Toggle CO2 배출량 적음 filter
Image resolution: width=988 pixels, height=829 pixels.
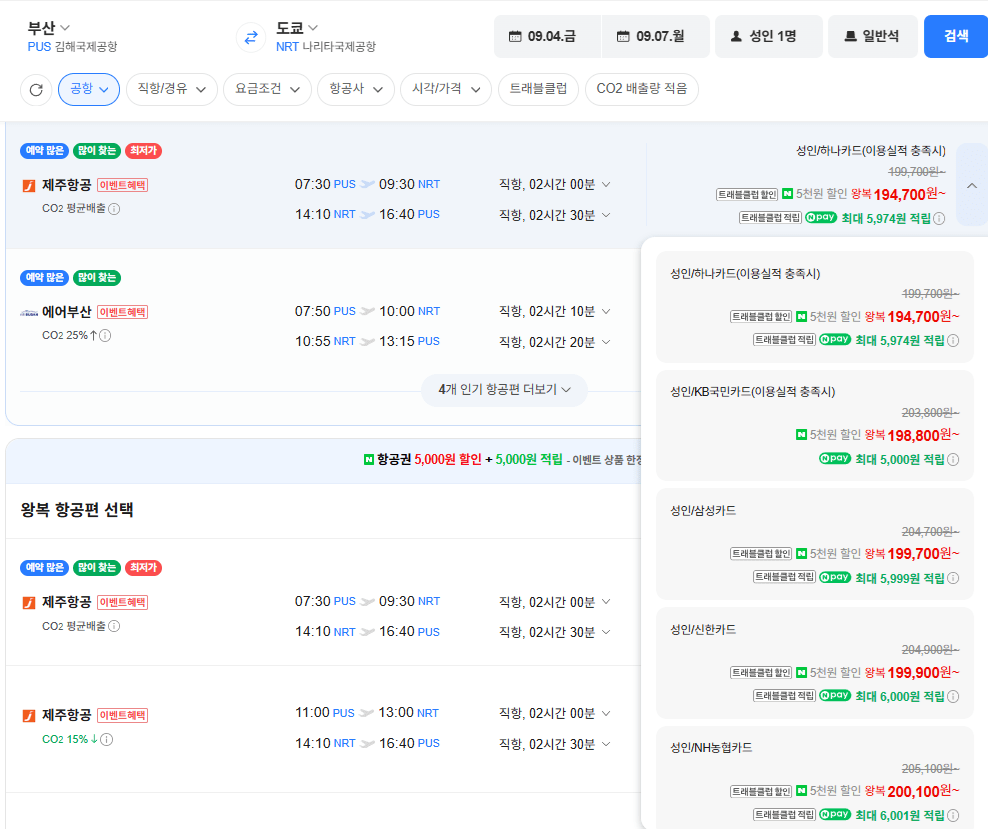tap(641, 89)
